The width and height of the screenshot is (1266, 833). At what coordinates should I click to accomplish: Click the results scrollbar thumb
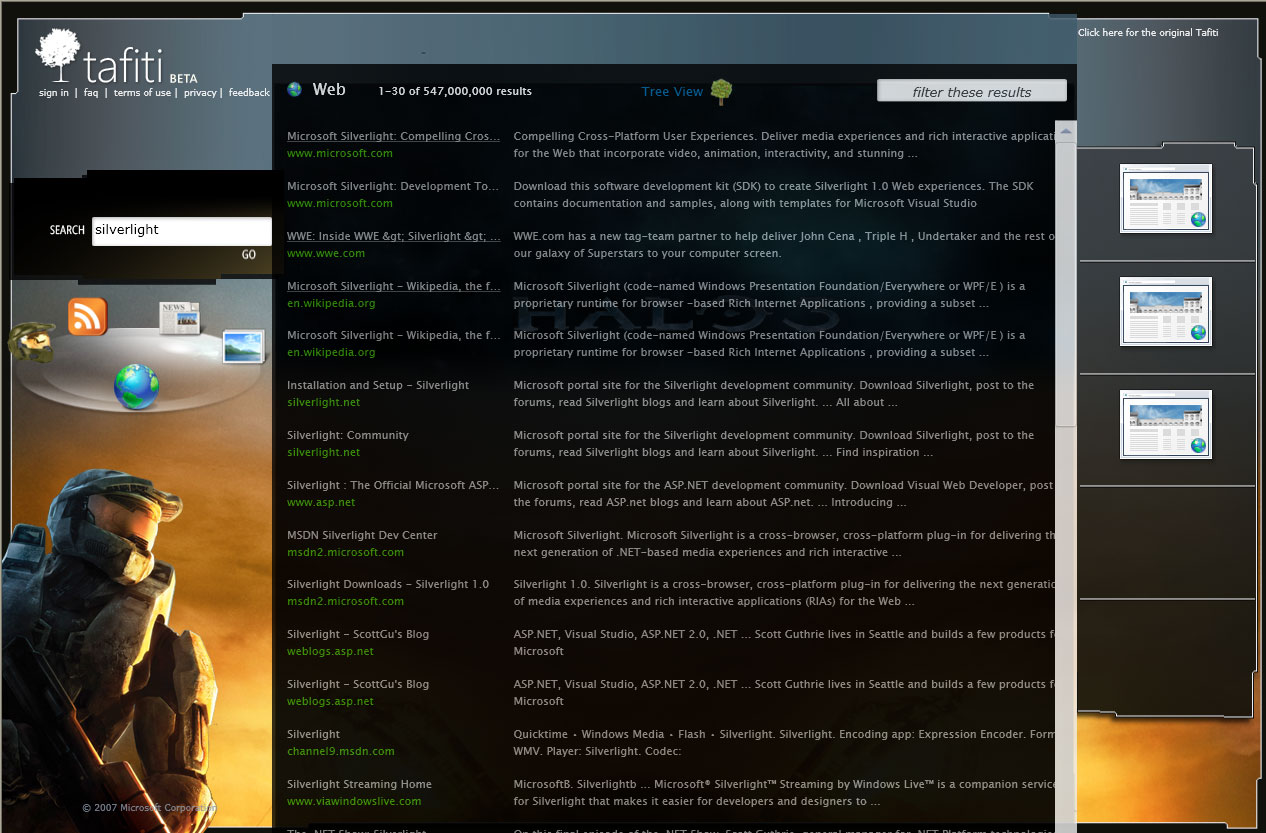tap(1066, 283)
